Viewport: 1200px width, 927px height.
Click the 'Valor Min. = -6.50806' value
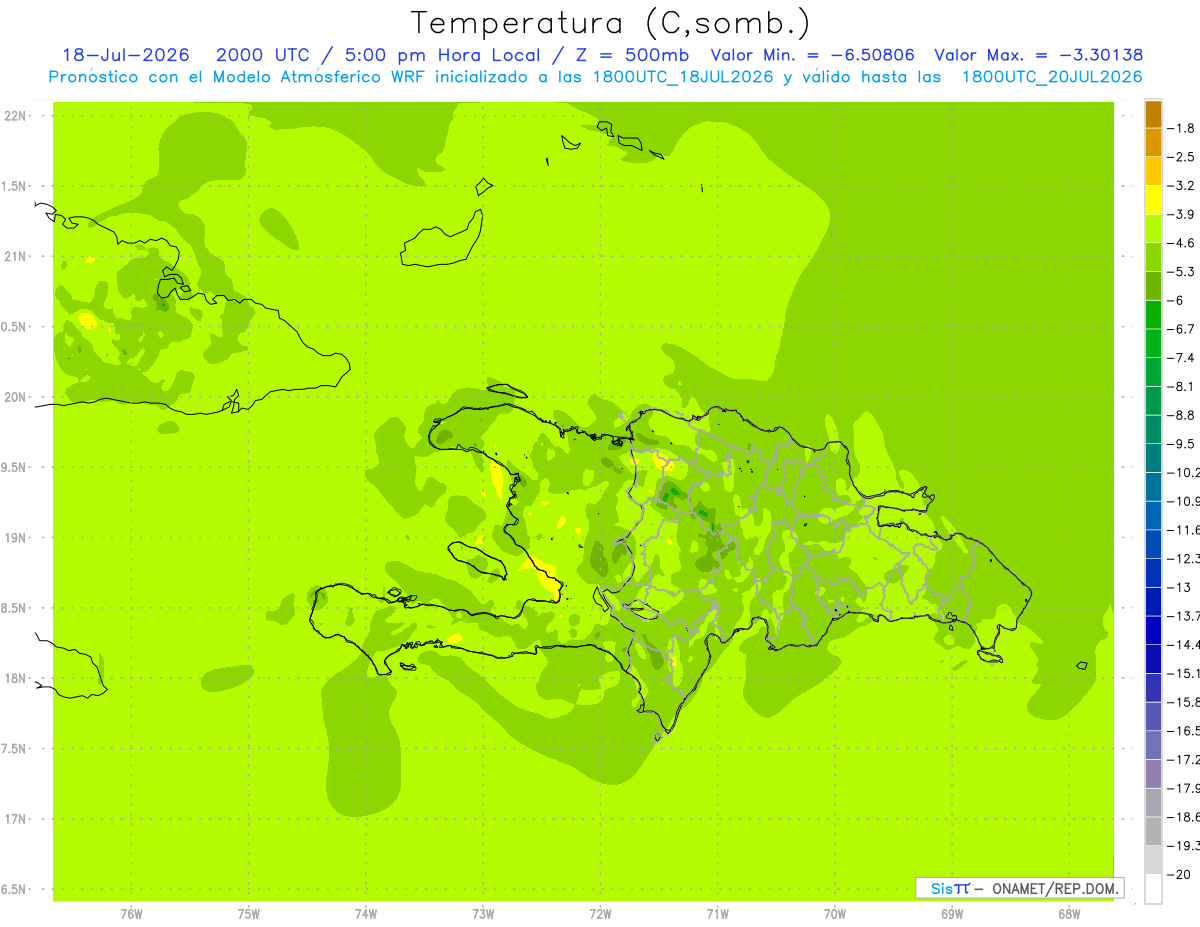click(812, 55)
